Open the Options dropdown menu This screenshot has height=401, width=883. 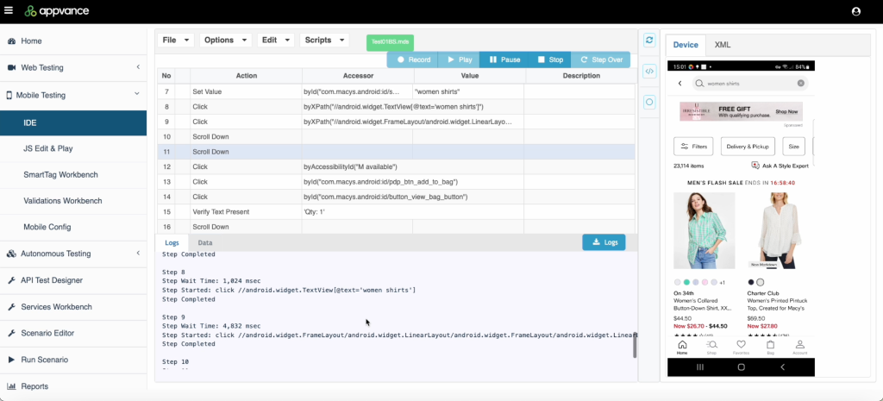(x=225, y=40)
